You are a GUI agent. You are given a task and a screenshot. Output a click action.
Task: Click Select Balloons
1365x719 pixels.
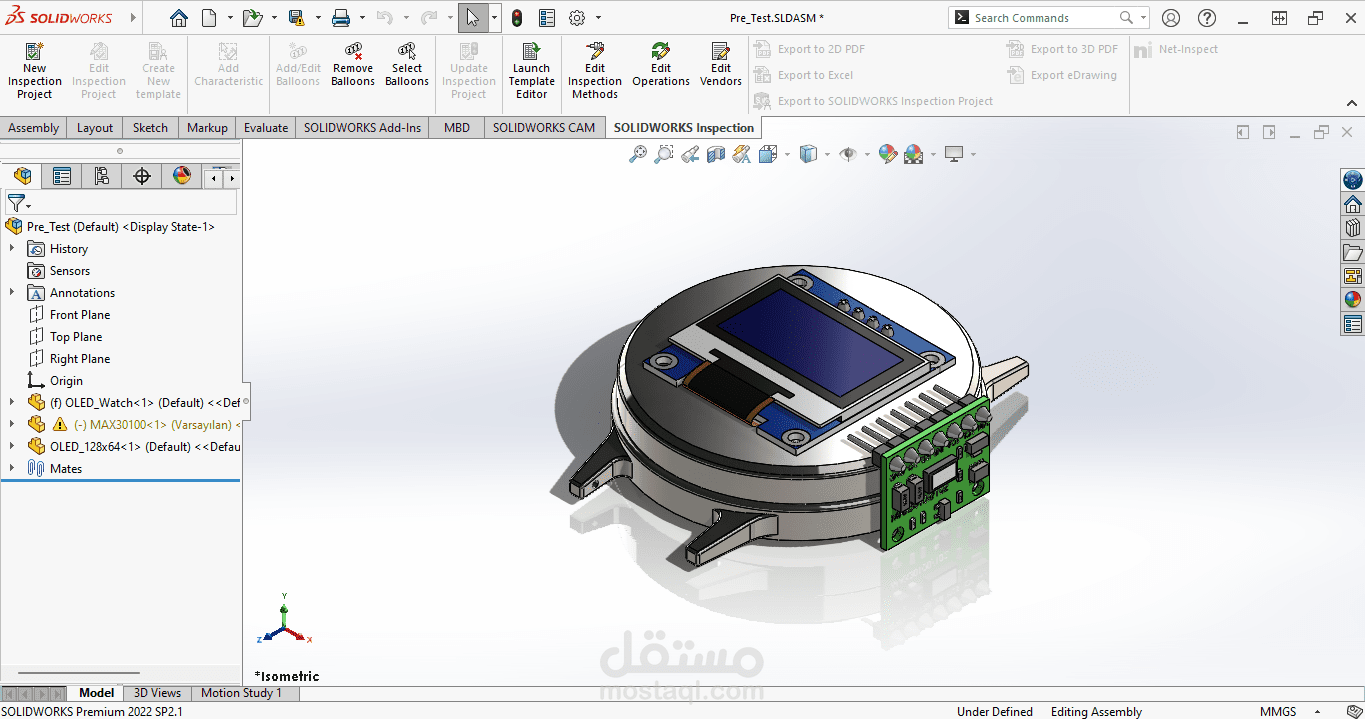click(x=407, y=65)
